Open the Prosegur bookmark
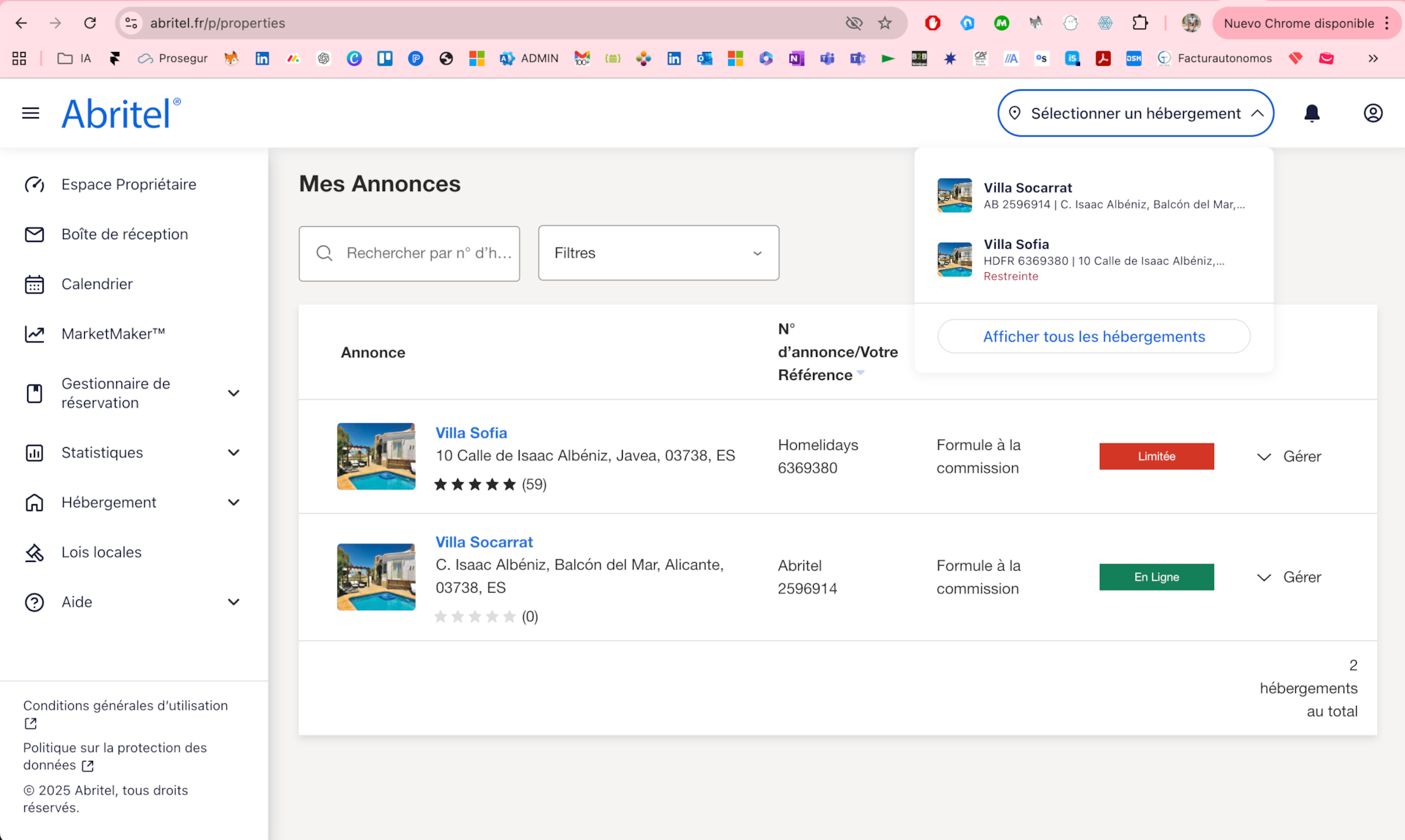The width and height of the screenshot is (1405, 840). click(173, 59)
